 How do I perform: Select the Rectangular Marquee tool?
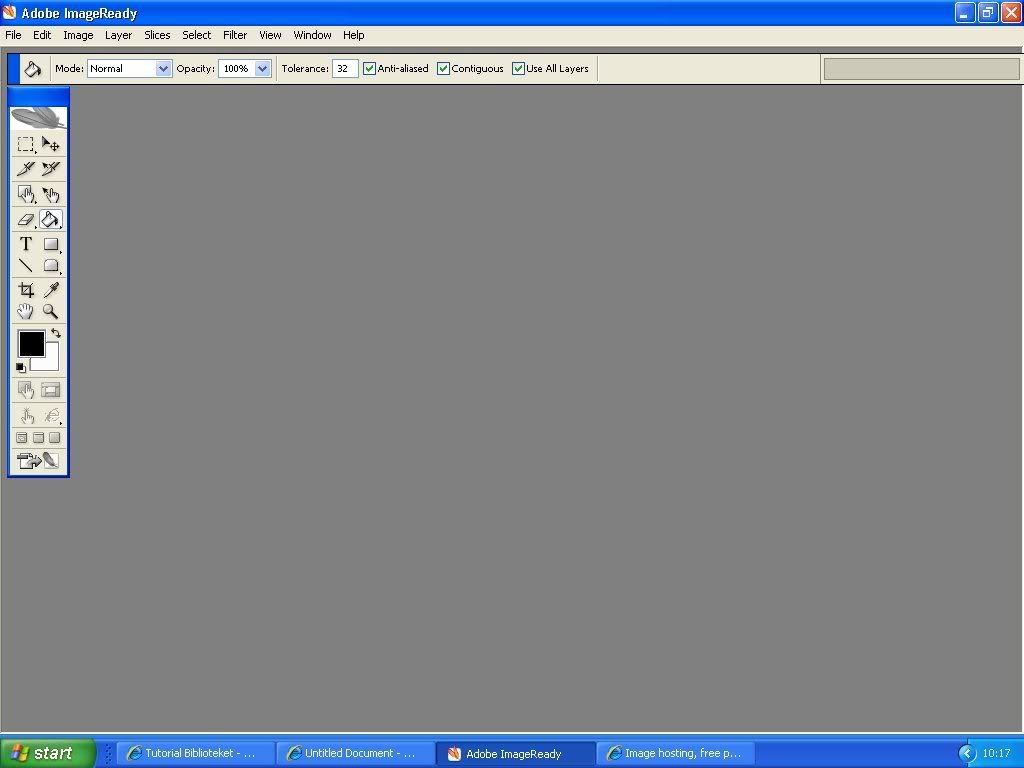tap(25, 144)
